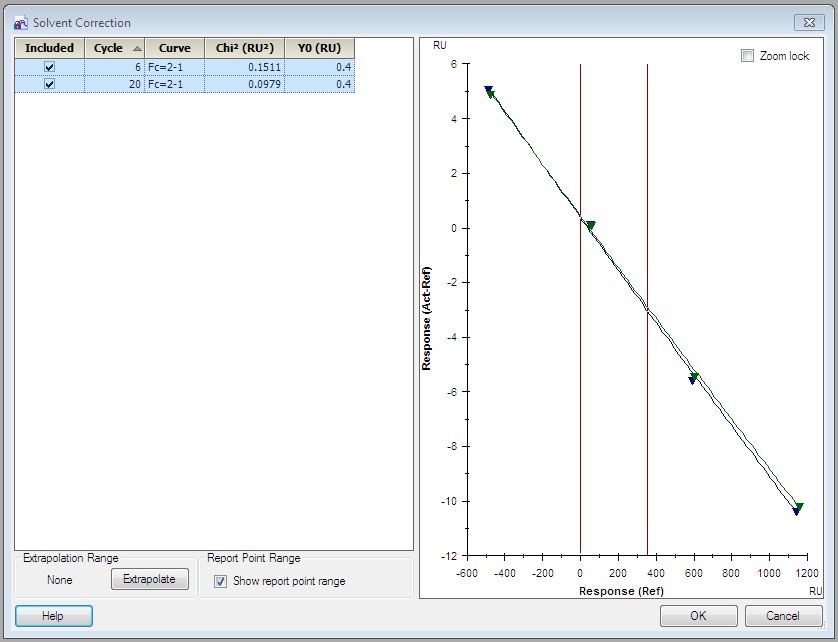
Task: Uncheck the Included box for cycle 20
Action: click(49, 84)
